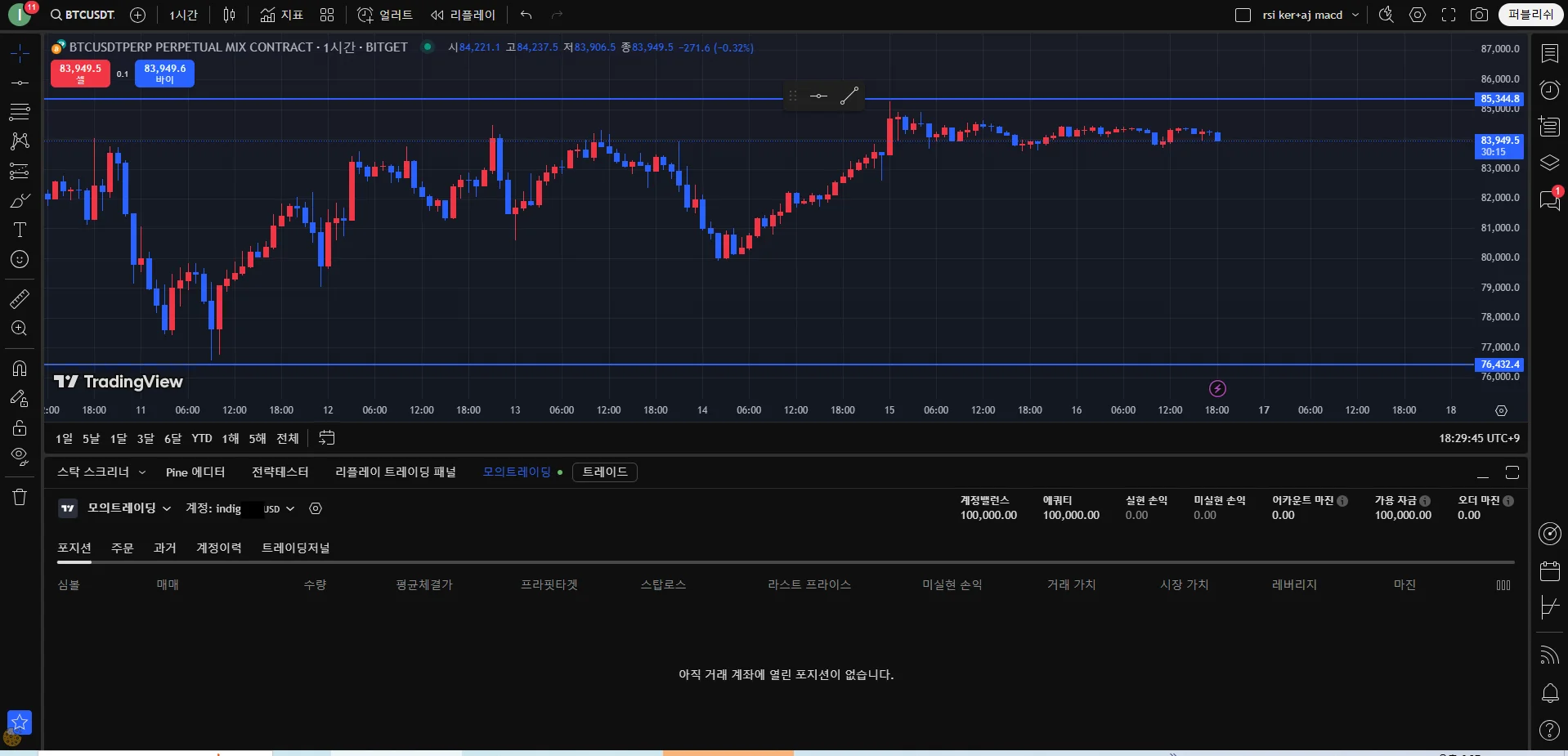Open the Alerts bell icon in right sidebar
This screenshot has height=756, width=1568.
pyautogui.click(x=1549, y=694)
